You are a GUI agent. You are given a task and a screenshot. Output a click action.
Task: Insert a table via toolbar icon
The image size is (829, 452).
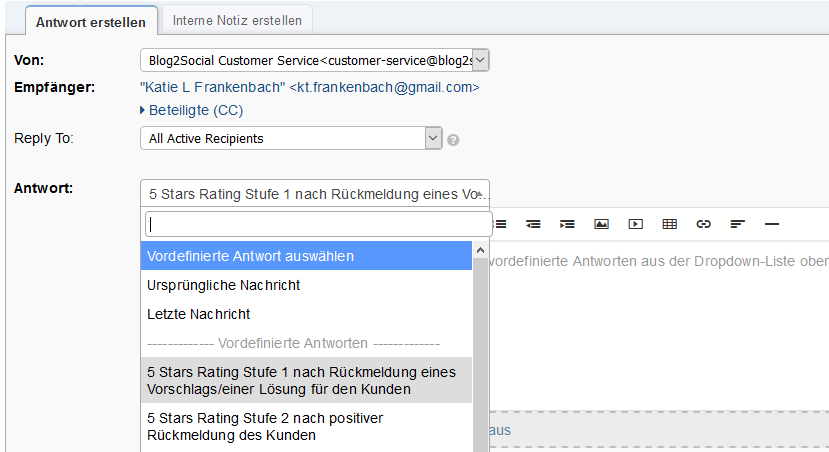click(x=669, y=224)
